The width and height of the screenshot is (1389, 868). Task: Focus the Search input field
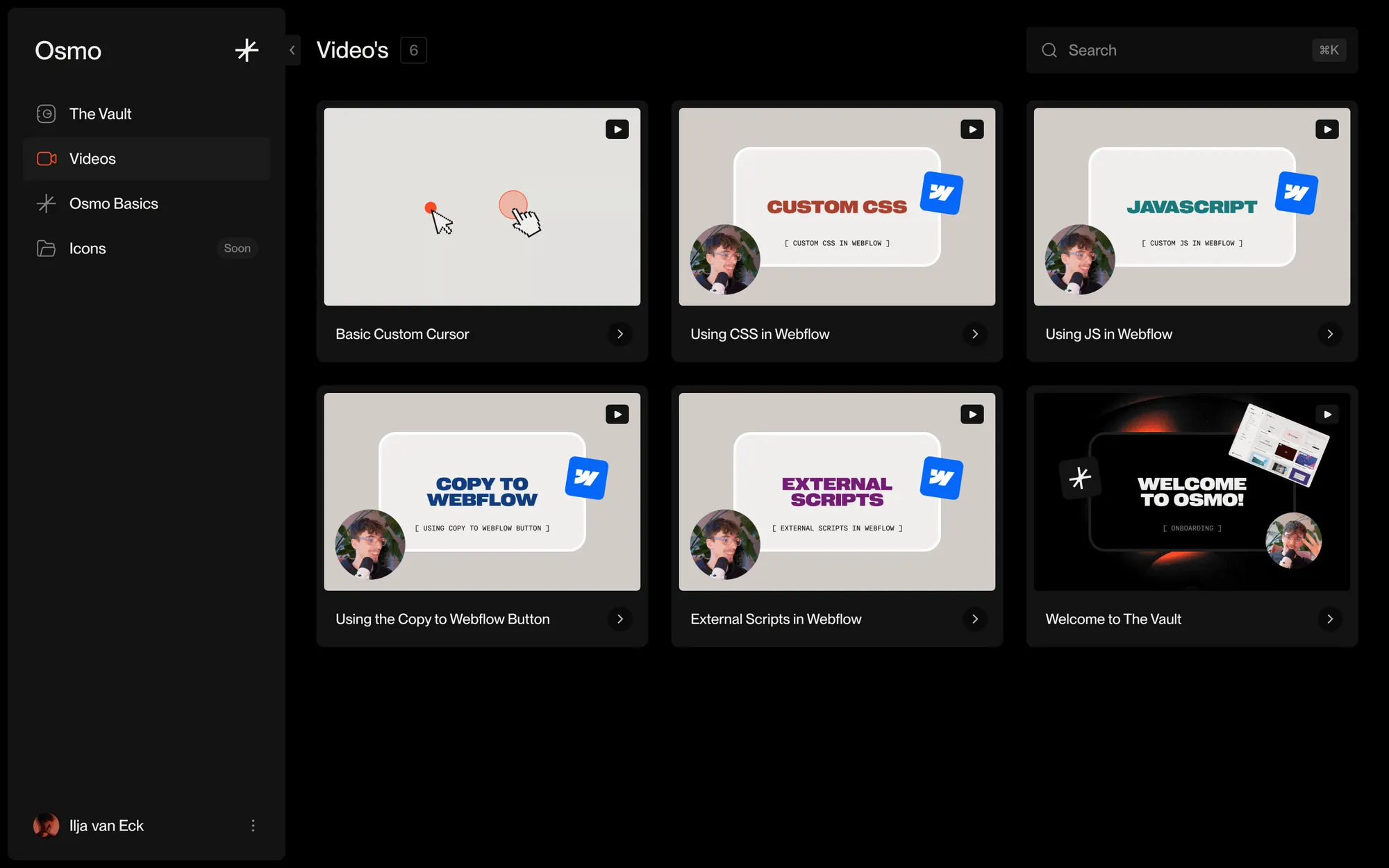1181,50
